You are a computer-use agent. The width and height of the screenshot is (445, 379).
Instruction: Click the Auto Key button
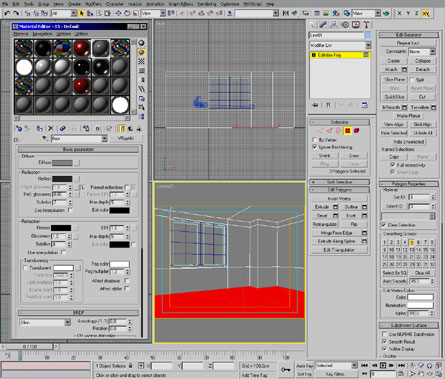click(305, 366)
